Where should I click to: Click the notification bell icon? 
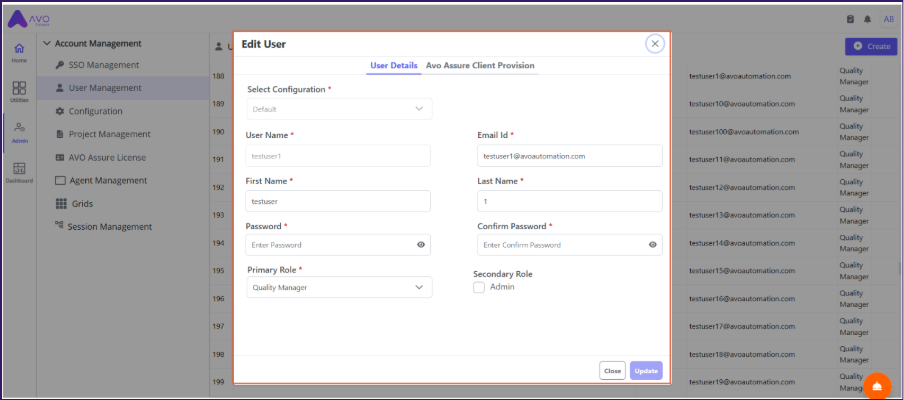(867, 19)
